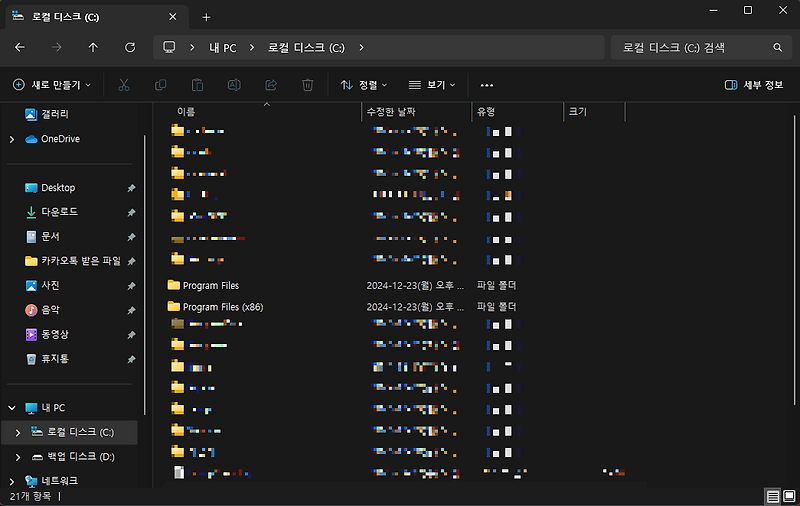Expand 백업 디스크 (D:) in sidebar
800x506 pixels.
point(18,457)
